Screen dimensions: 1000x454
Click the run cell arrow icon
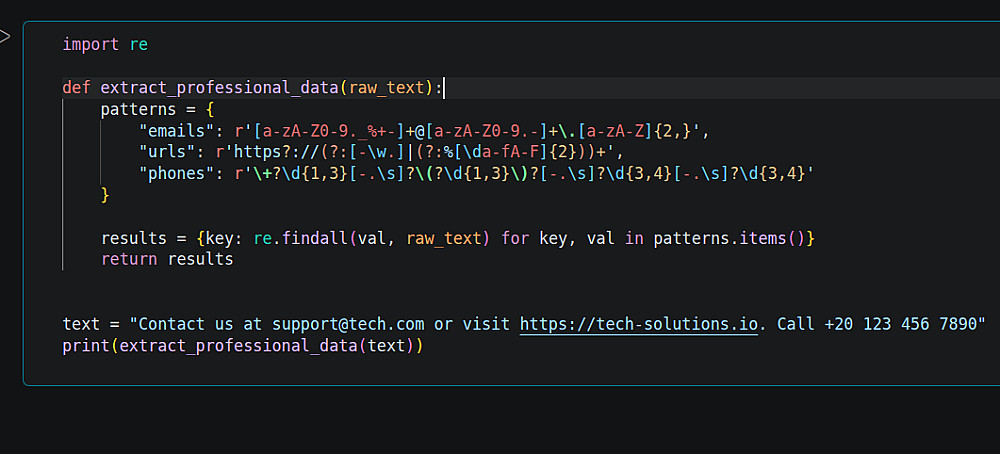5,37
